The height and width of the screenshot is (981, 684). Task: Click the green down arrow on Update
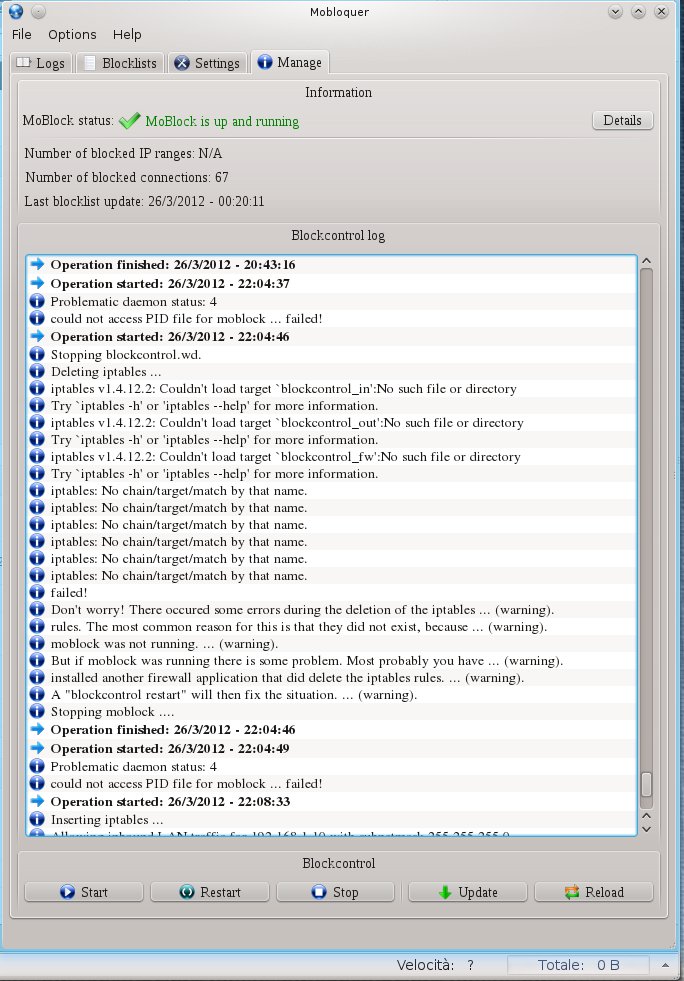(x=445, y=892)
